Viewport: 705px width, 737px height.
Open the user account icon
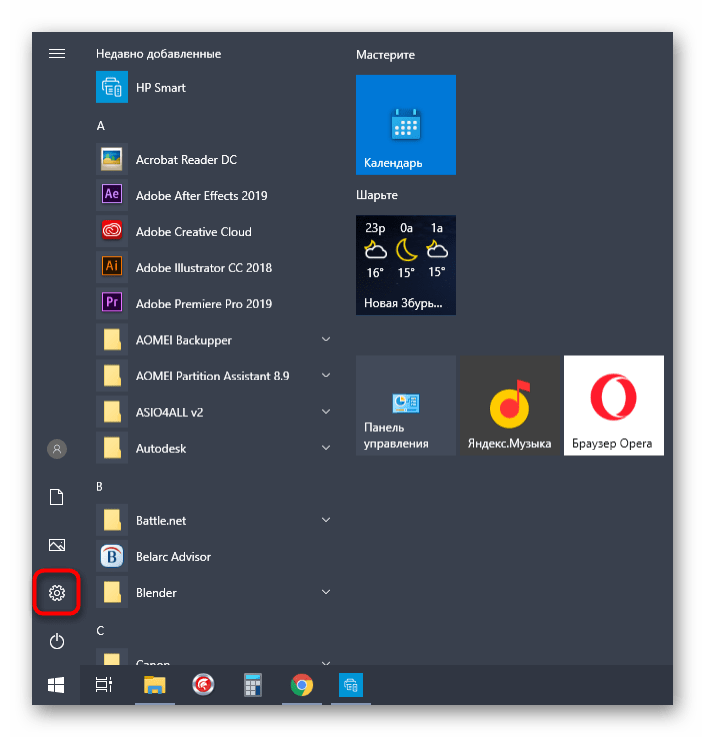57,449
